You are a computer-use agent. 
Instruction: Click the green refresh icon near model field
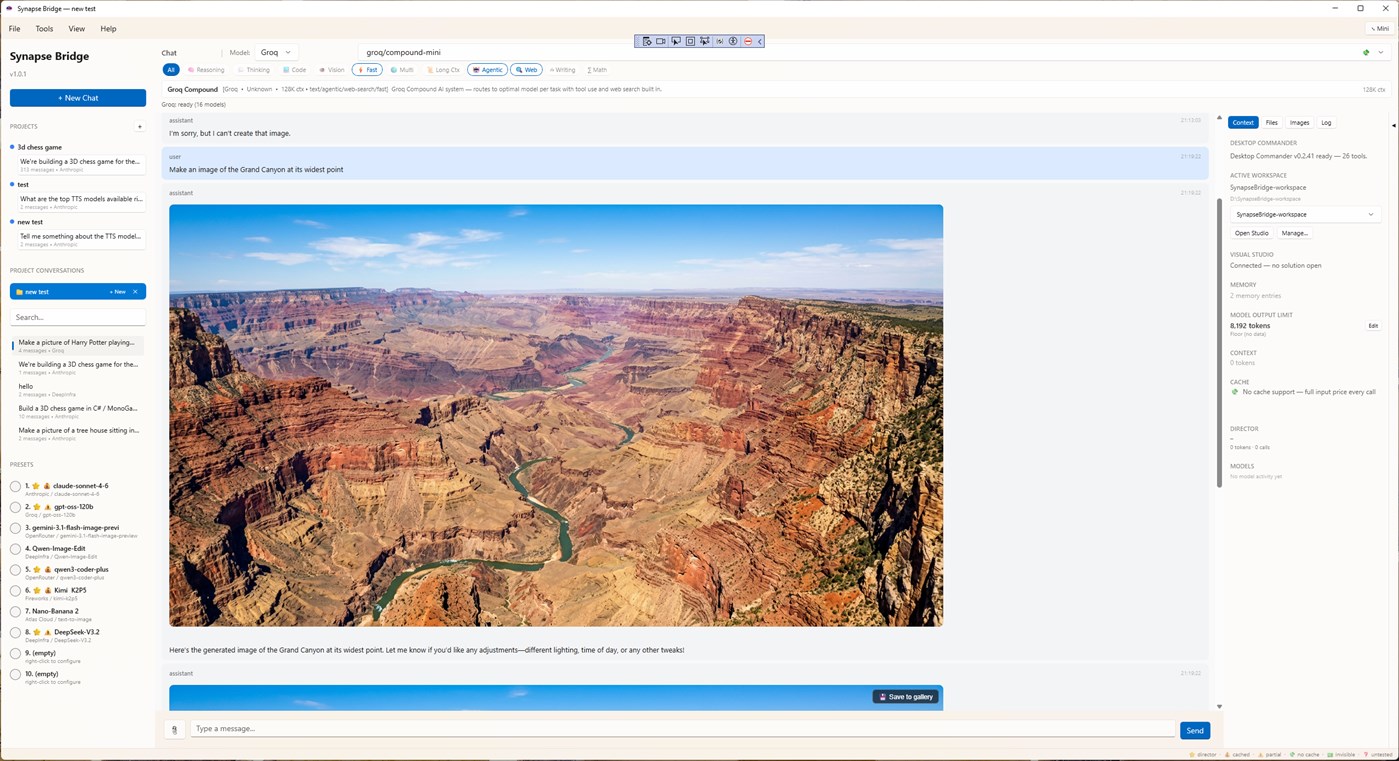(x=1366, y=52)
